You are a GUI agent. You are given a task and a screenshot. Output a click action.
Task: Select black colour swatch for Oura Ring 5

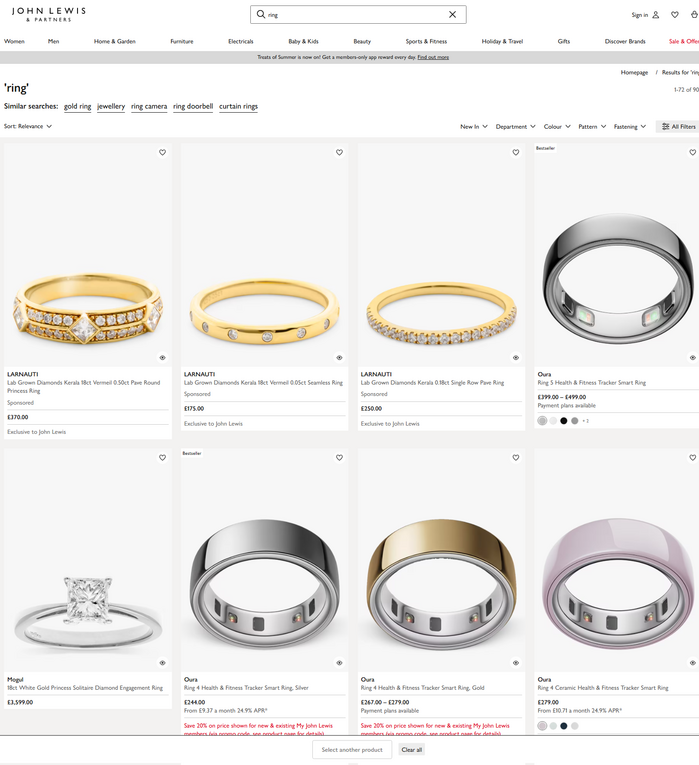coord(563,421)
